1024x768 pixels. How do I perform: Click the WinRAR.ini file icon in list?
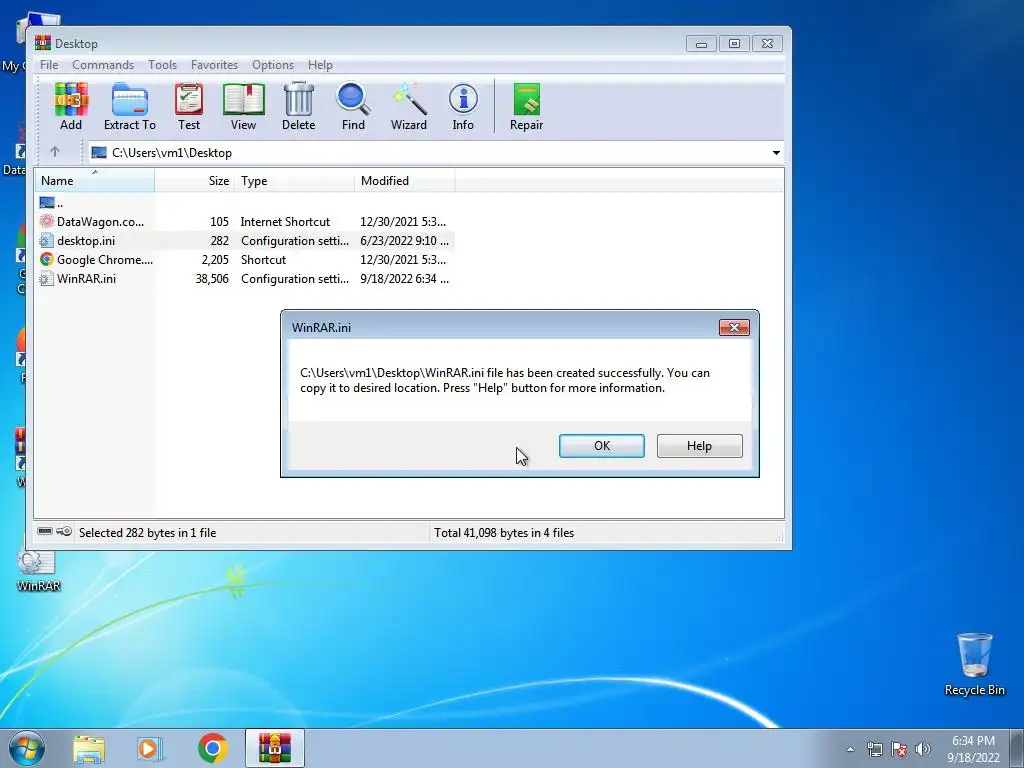pyautogui.click(x=46, y=278)
